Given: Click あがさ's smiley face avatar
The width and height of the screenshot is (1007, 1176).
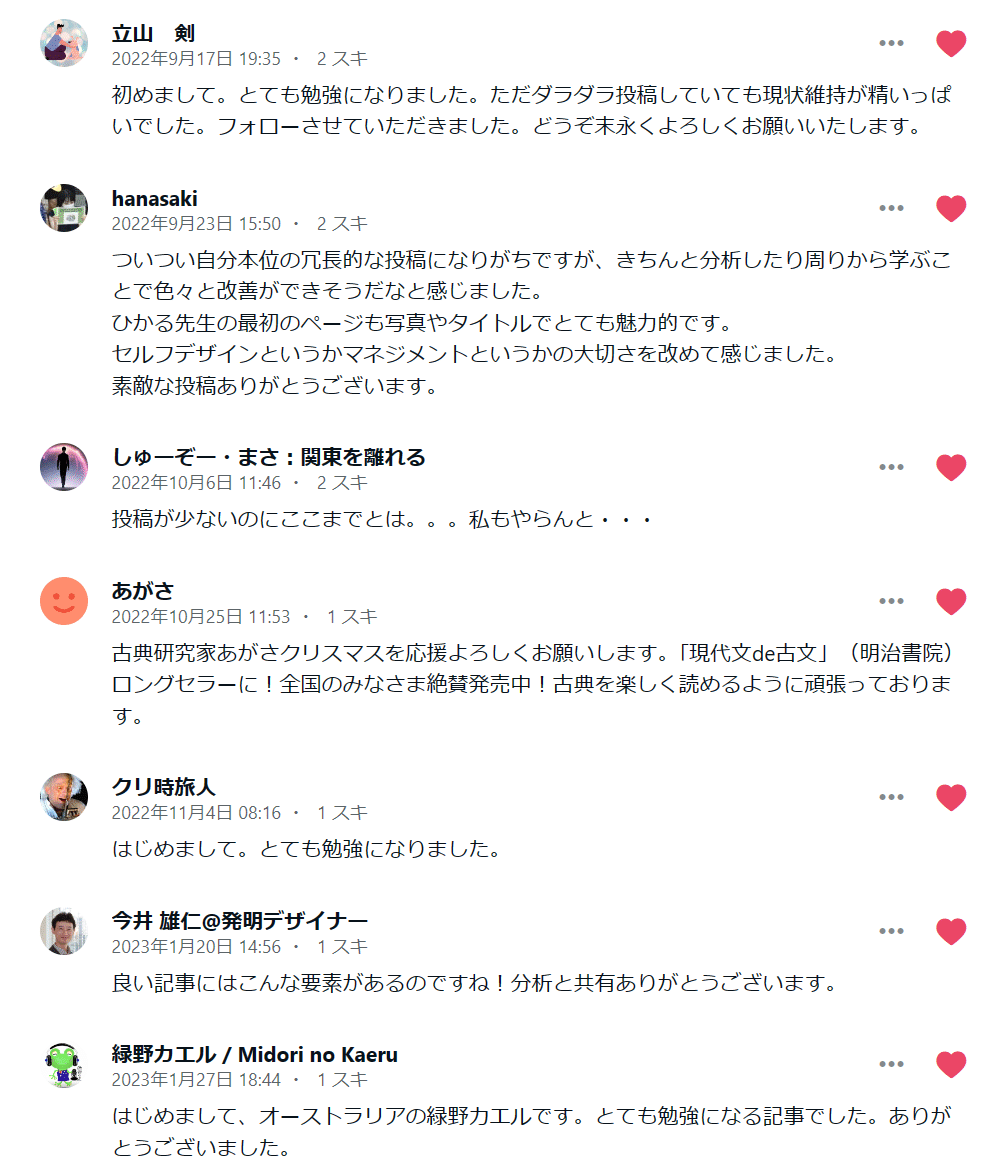Looking at the screenshot, I should point(63,601).
